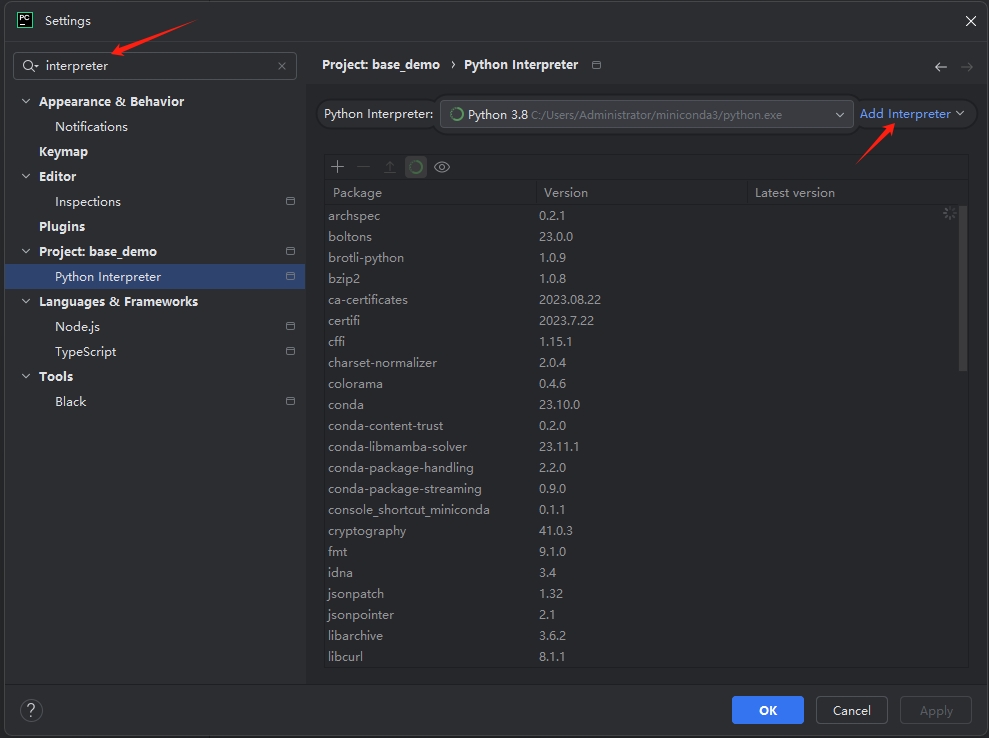Click the project-level icon beside breadcrumb
Screen dimensions: 989x738
click(x=596, y=65)
